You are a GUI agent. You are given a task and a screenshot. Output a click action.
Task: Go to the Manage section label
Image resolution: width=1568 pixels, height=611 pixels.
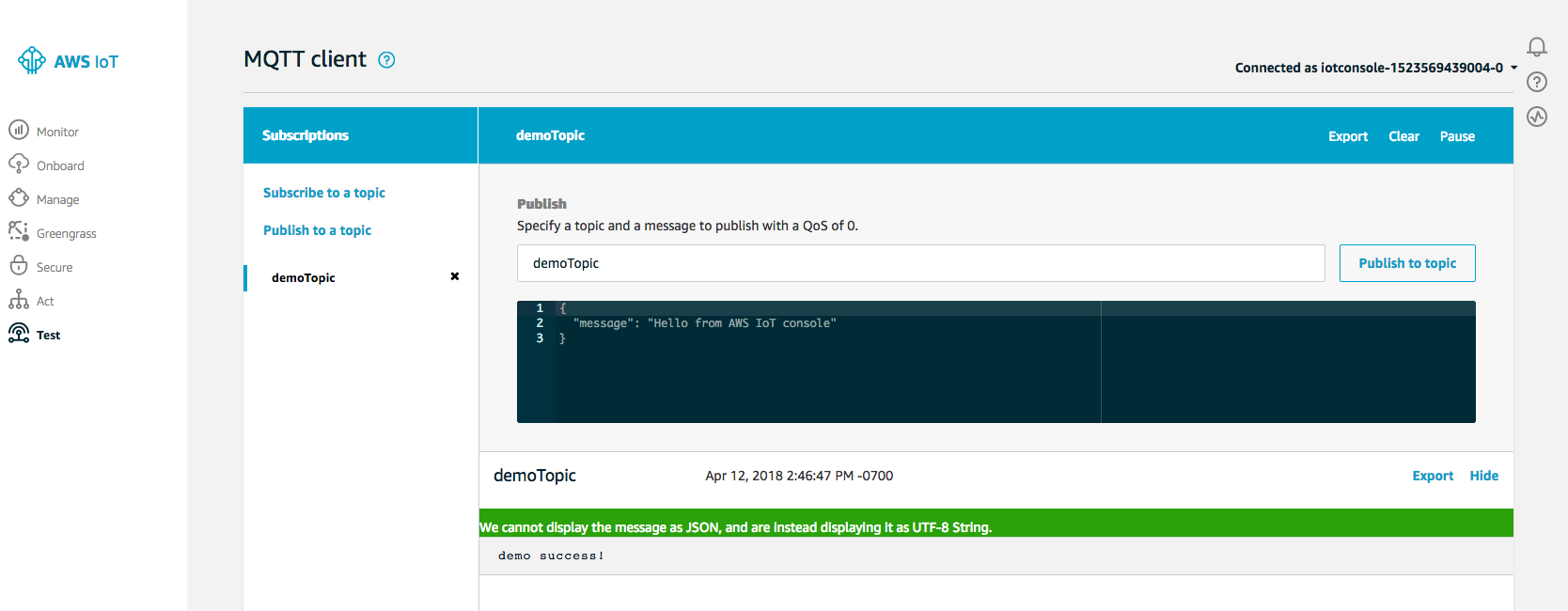(57, 199)
